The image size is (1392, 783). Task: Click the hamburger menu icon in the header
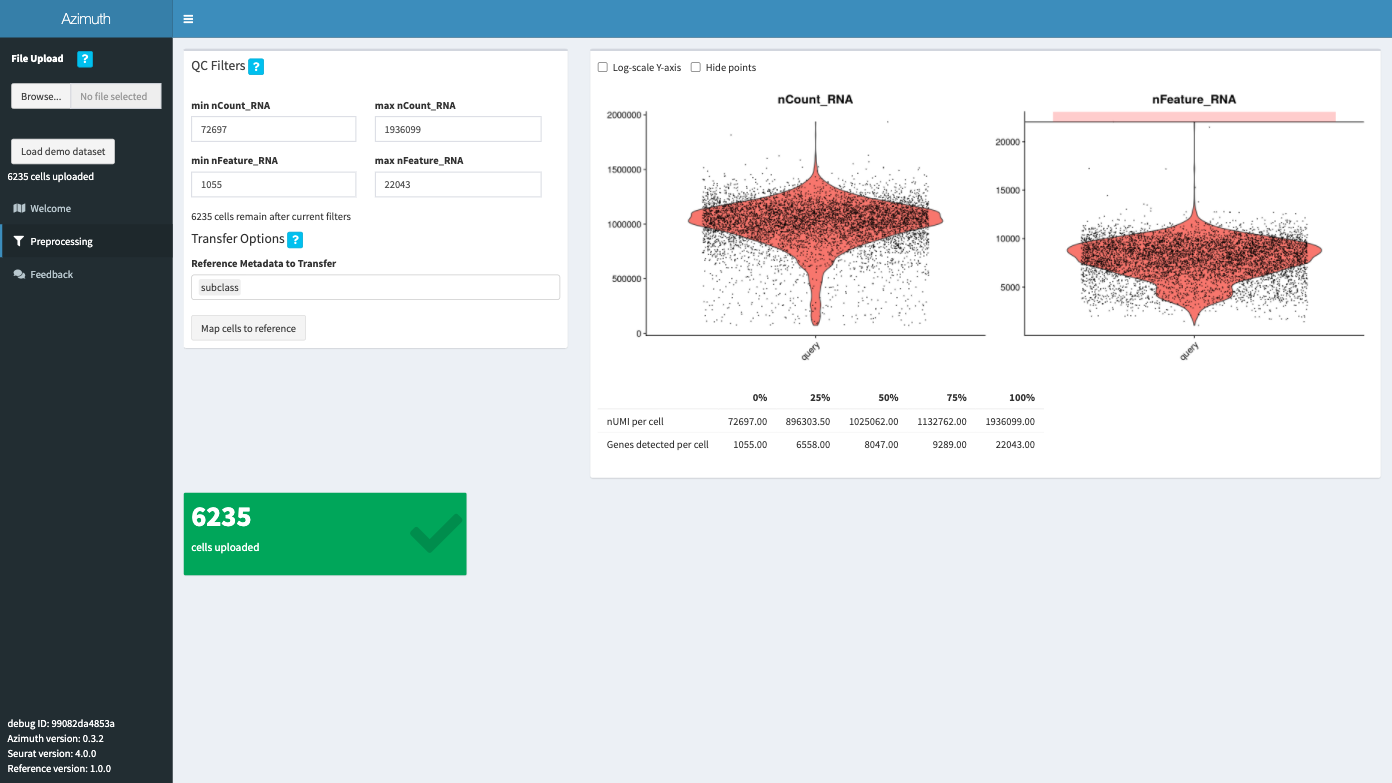click(187, 18)
